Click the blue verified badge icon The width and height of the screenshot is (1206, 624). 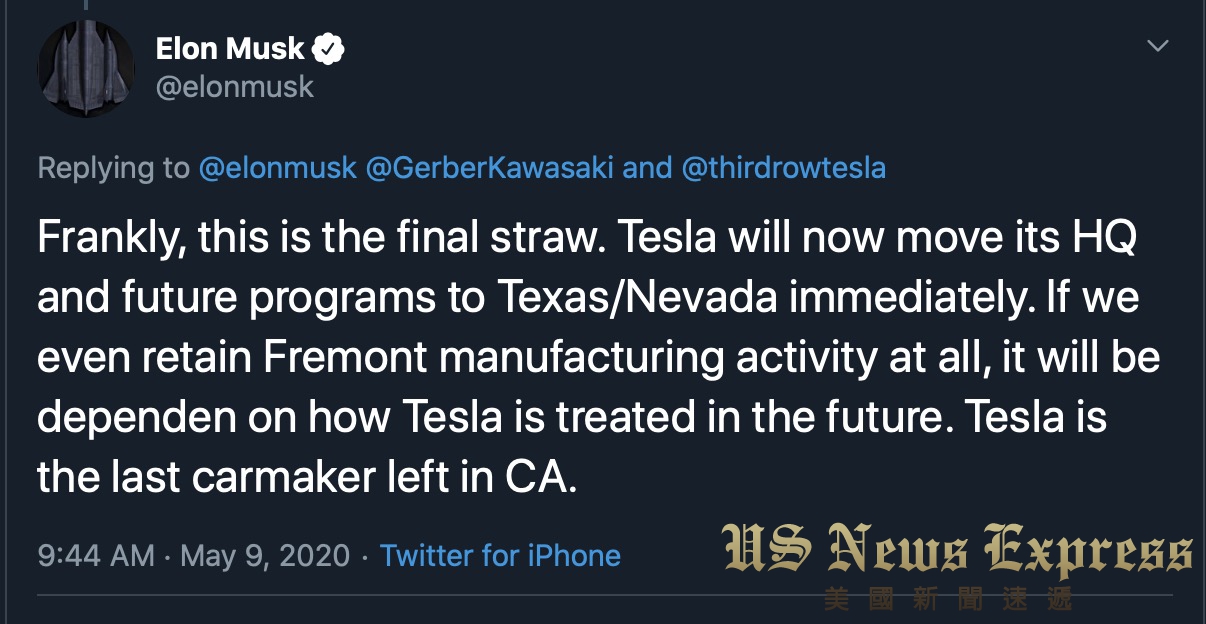coord(330,47)
